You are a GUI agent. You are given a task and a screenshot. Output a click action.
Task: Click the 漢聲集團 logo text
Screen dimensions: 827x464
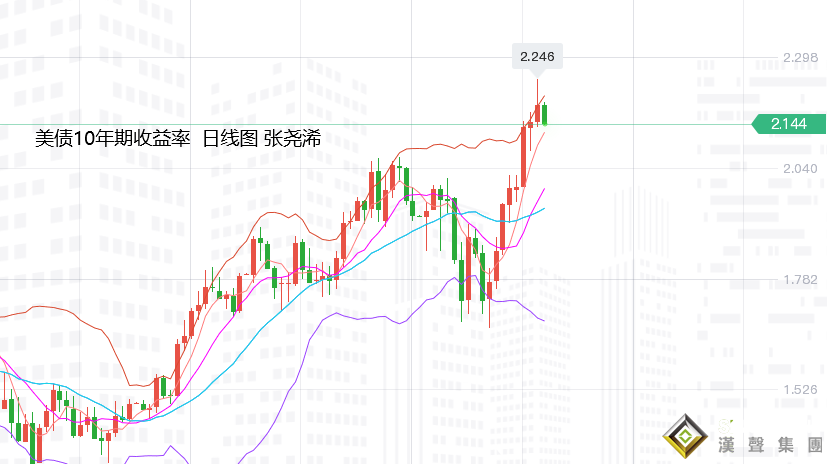click(770, 442)
